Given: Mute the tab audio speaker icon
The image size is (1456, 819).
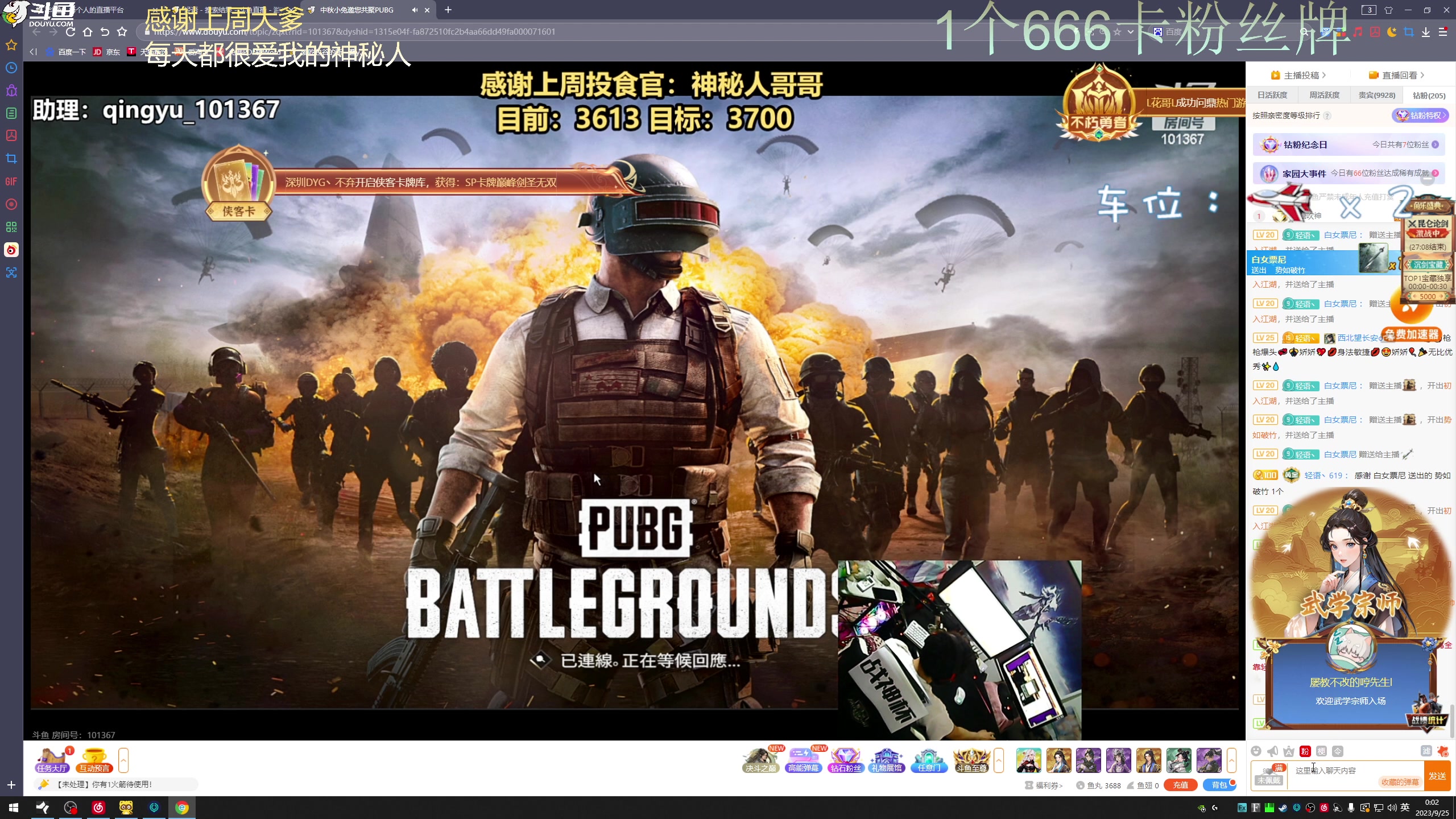Looking at the screenshot, I should (x=415, y=10).
